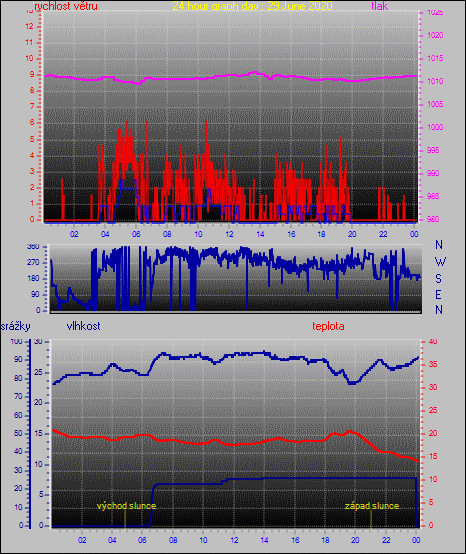Click the 180 degree direction axis value

[x=33, y=278]
